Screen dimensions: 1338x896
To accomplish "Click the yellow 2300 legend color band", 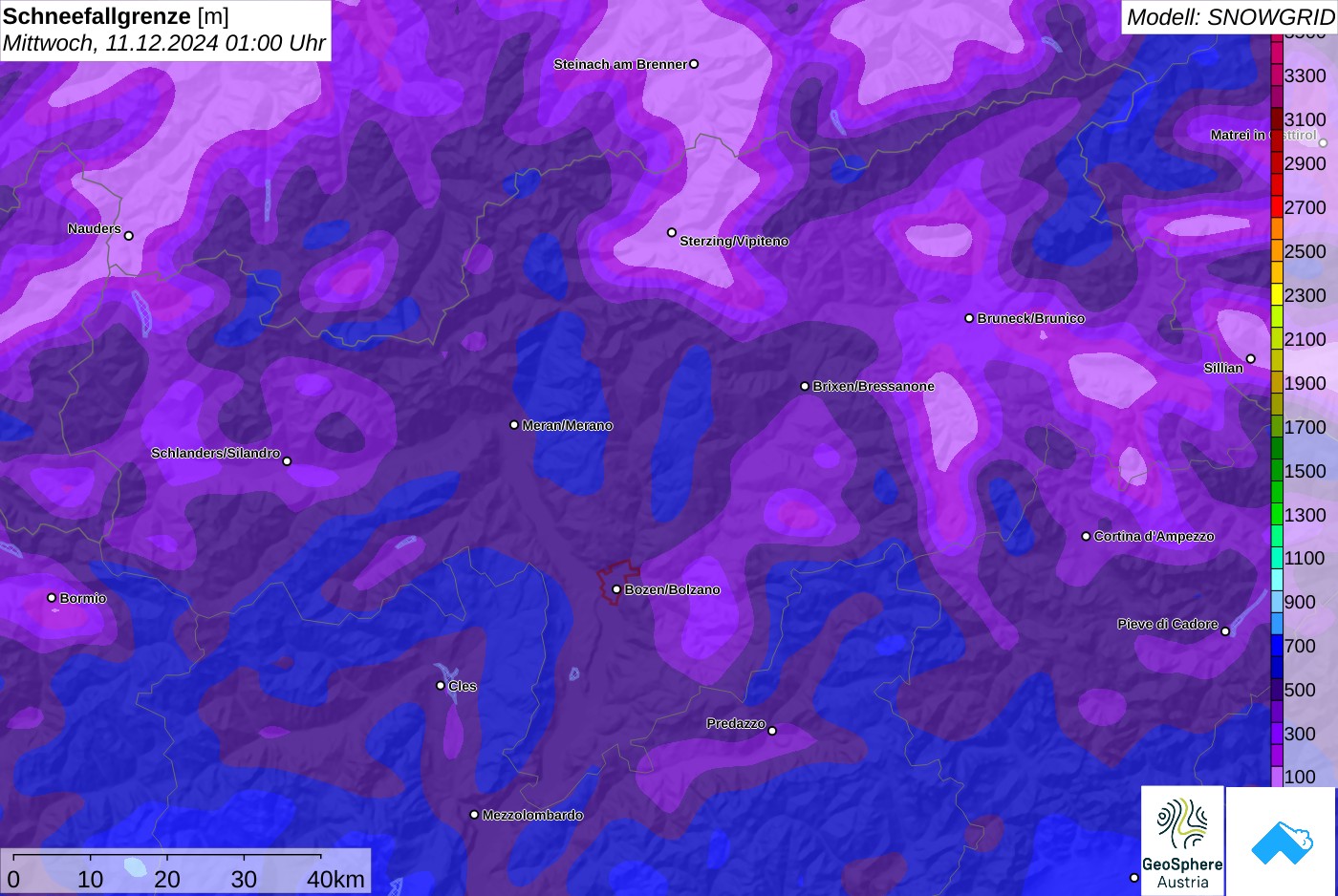I will coord(1277,295).
